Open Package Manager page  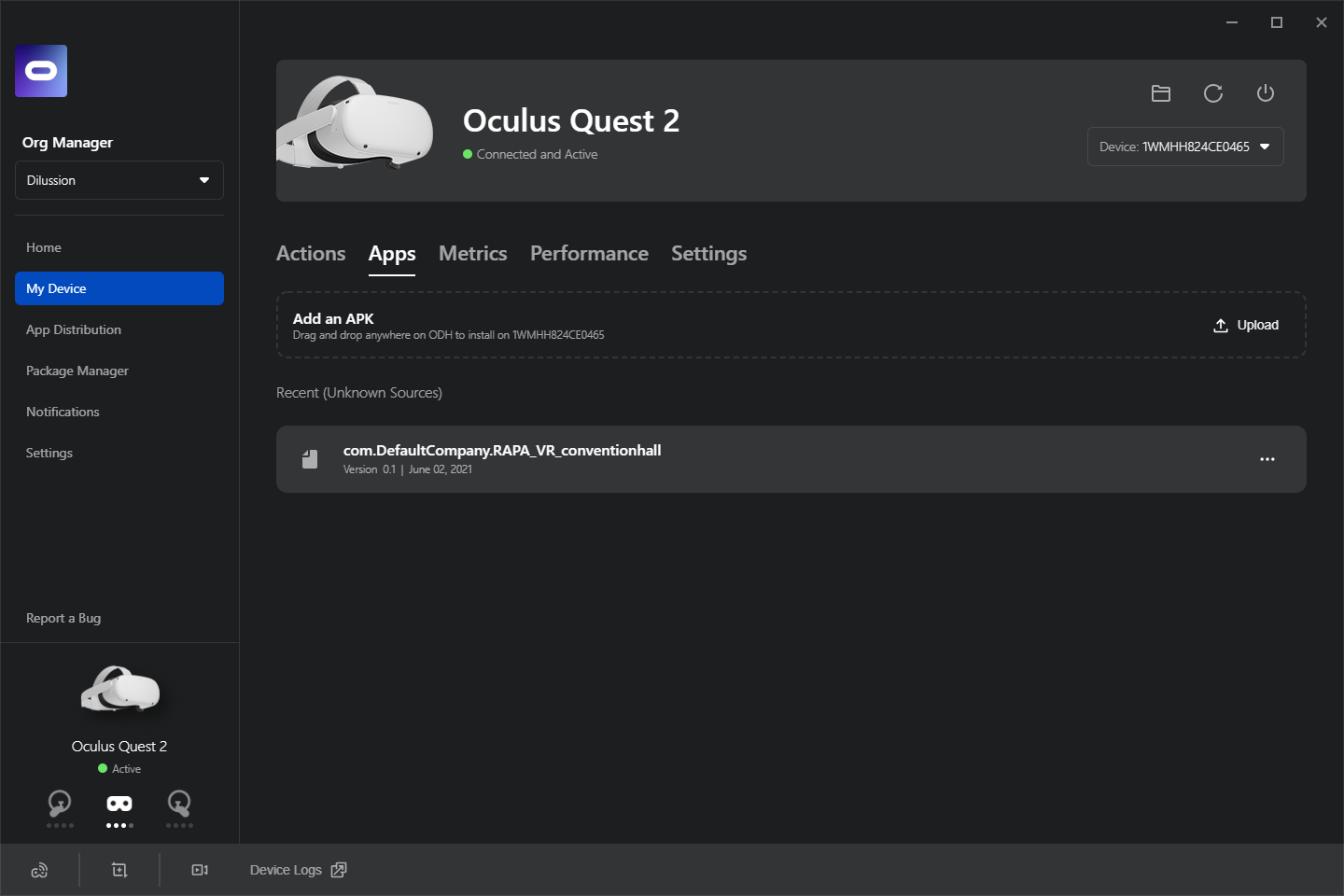(119, 371)
